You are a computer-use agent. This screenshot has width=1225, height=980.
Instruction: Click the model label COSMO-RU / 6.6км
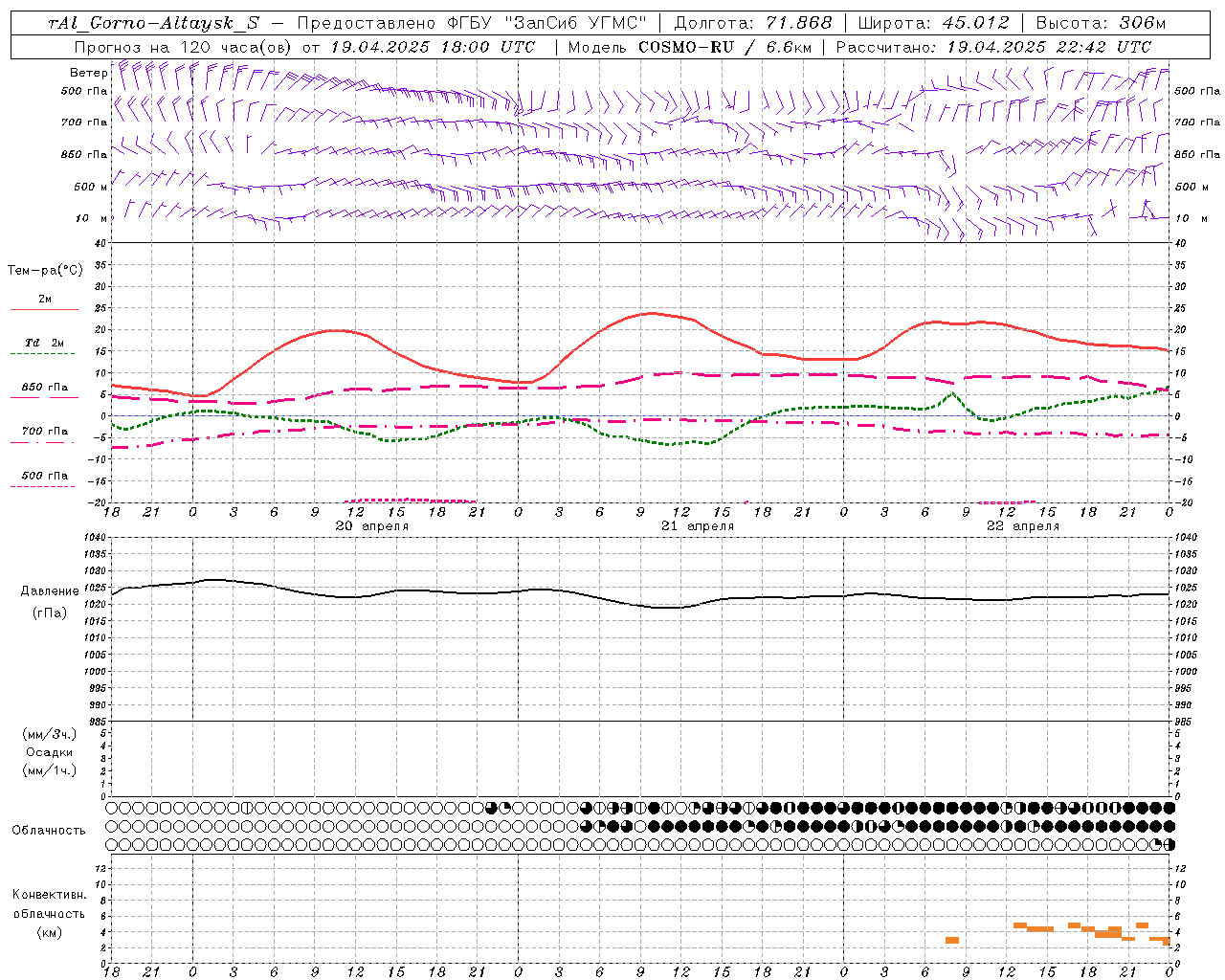tap(724, 47)
